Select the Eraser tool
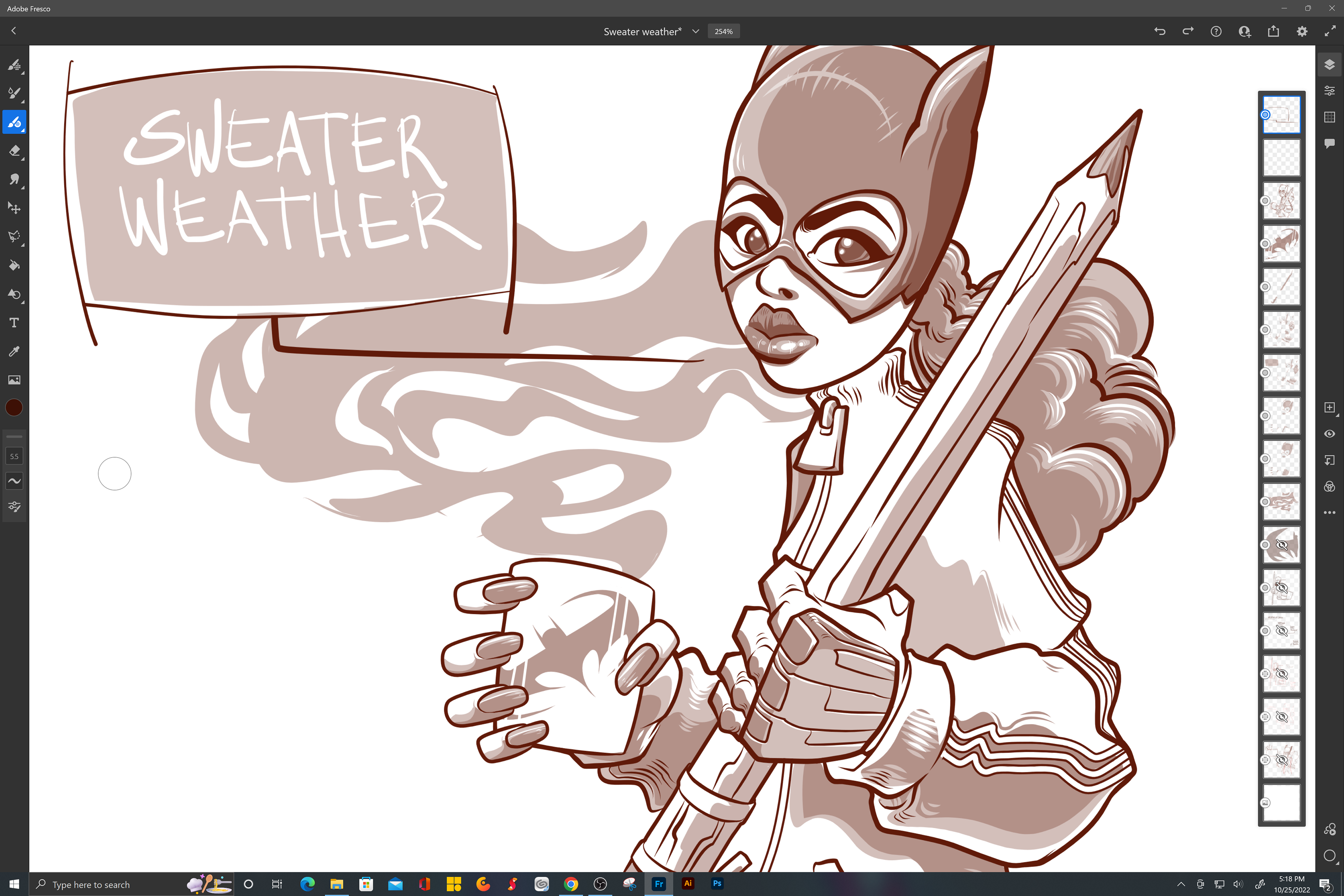1344x896 pixels. 14,151
